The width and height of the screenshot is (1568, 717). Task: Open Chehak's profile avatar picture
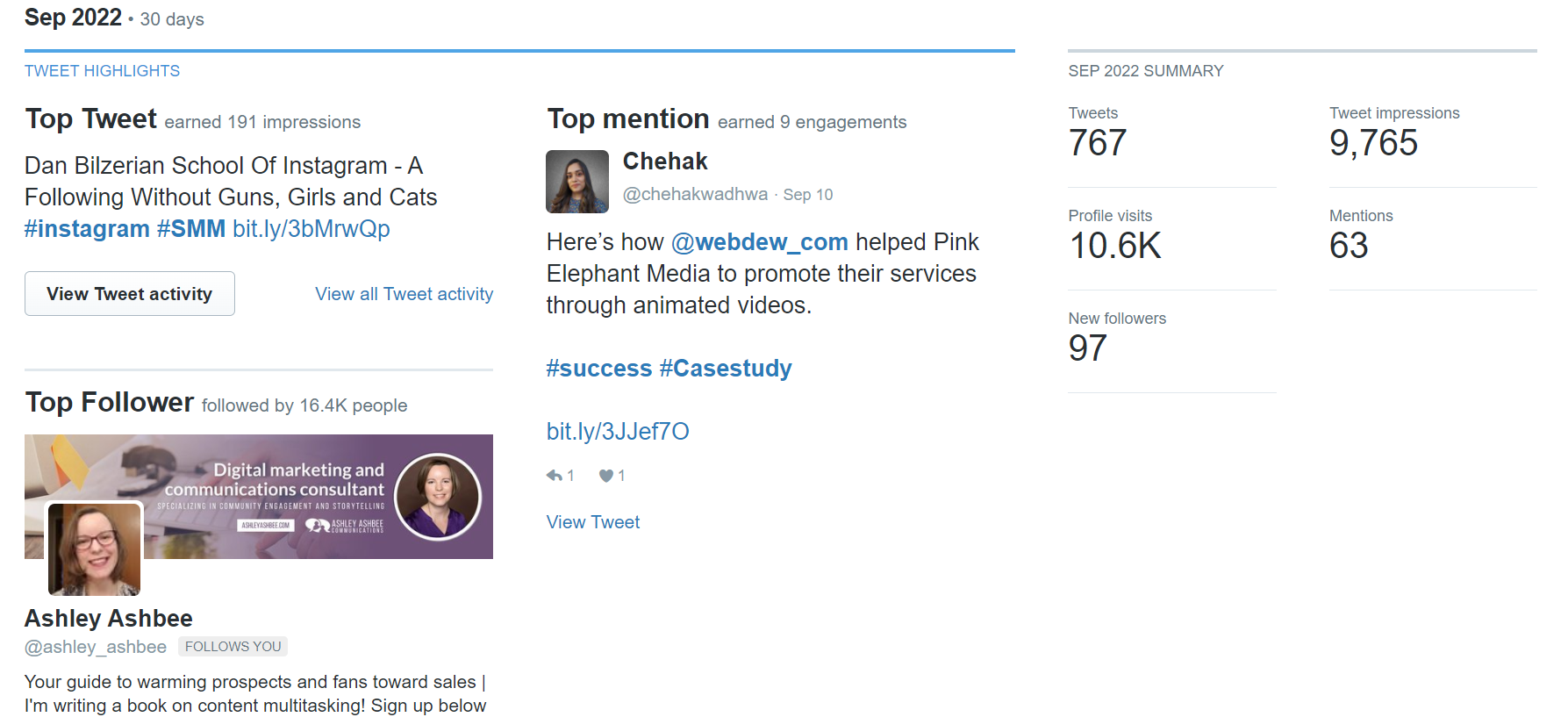point(577,182)
